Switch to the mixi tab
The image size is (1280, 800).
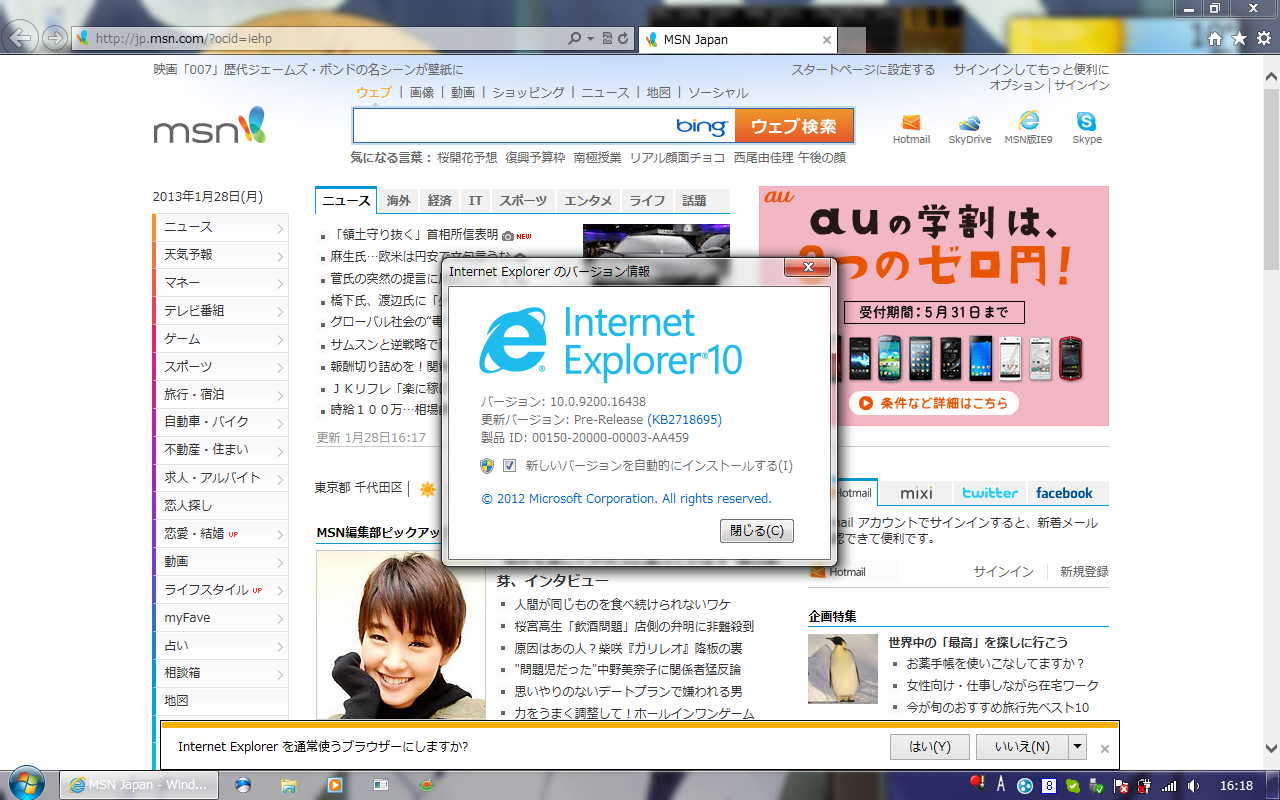(916, 492)
